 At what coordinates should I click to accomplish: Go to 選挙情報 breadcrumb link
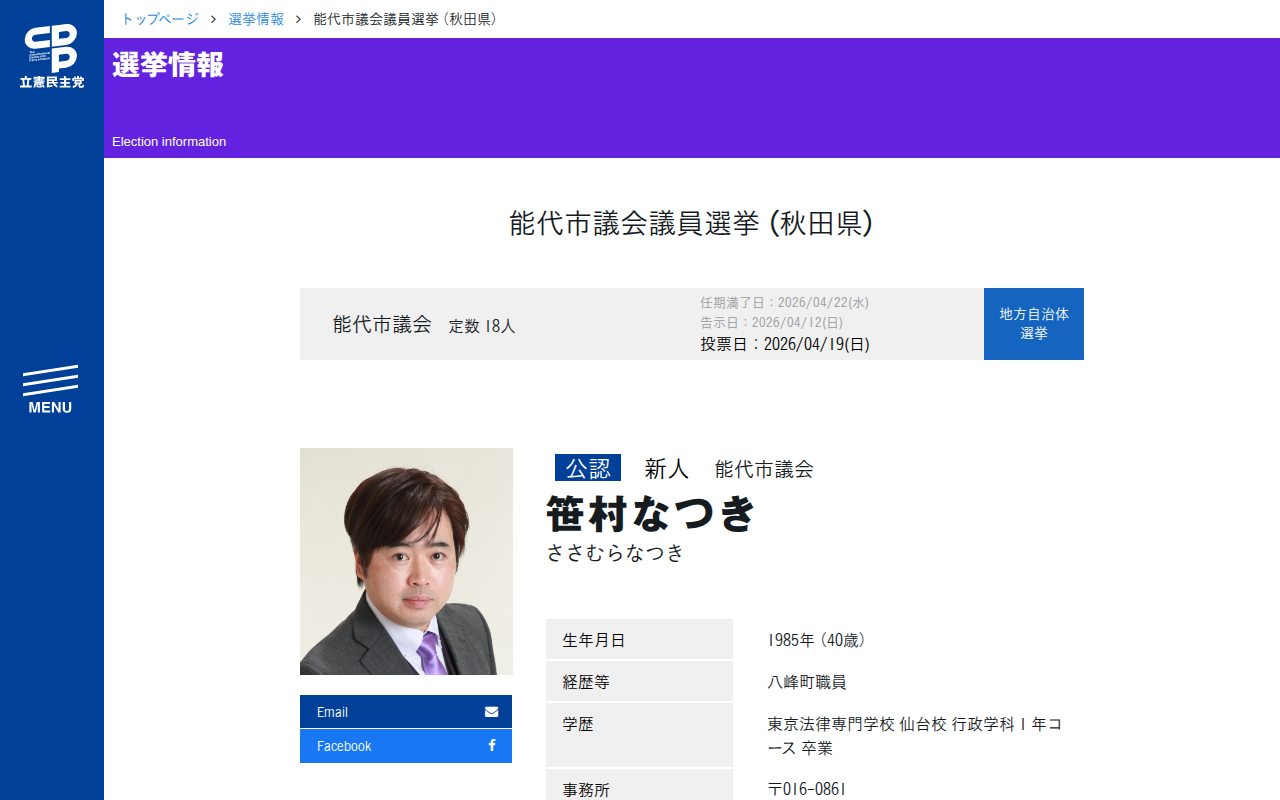pyautogui.click(x=256, y=19)
